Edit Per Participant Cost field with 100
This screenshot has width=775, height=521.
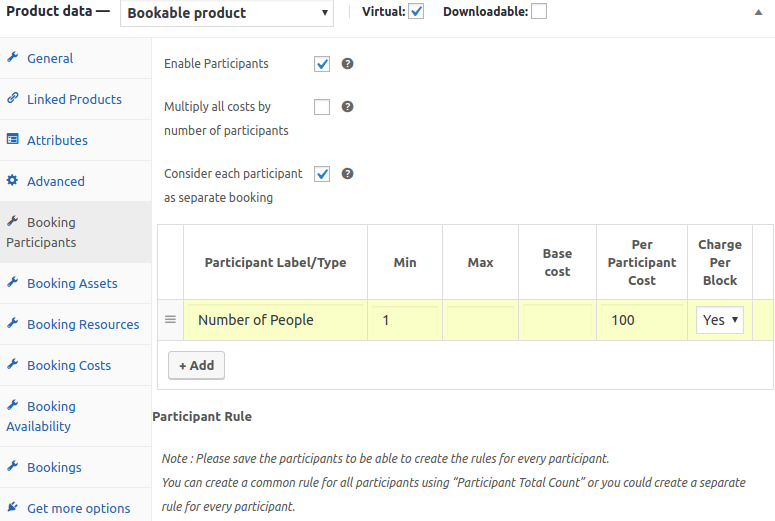[x=642, y=320]
